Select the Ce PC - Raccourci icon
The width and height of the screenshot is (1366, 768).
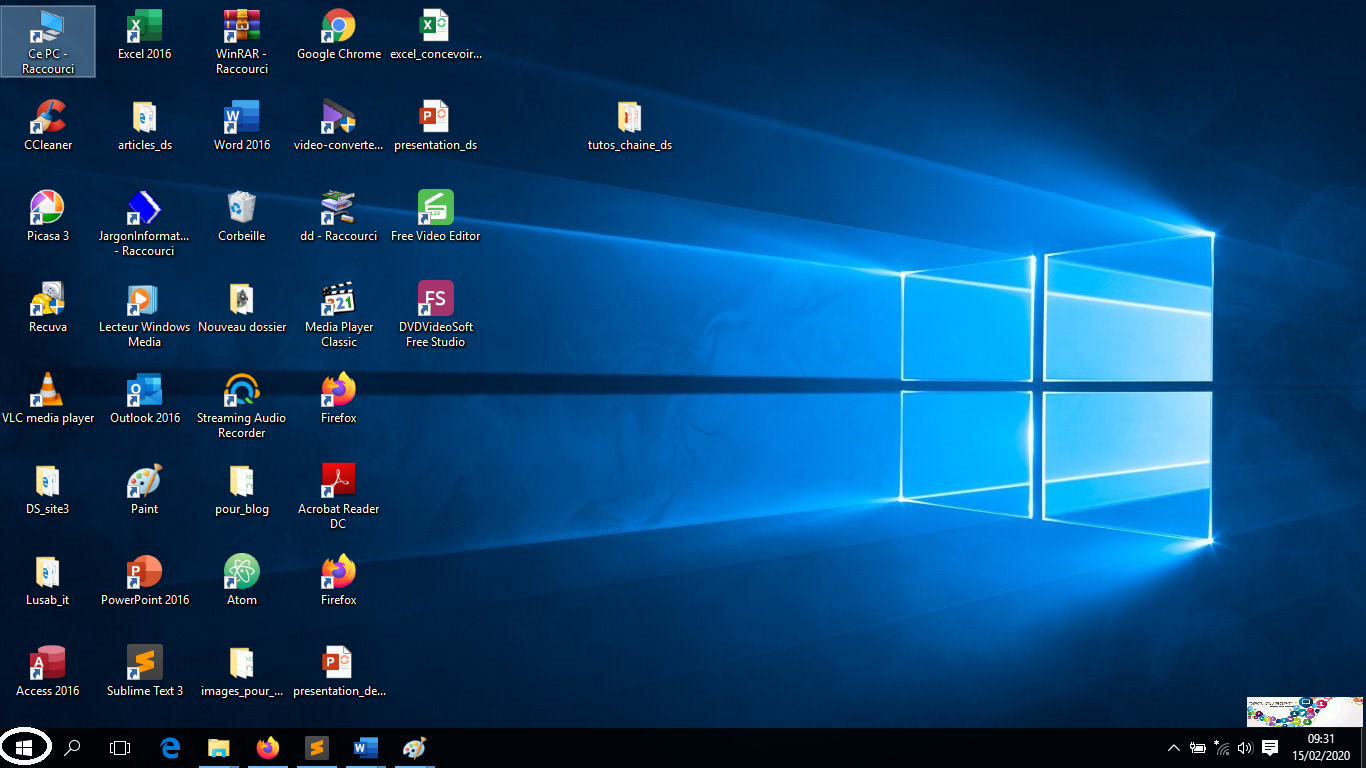pos(48,42)
